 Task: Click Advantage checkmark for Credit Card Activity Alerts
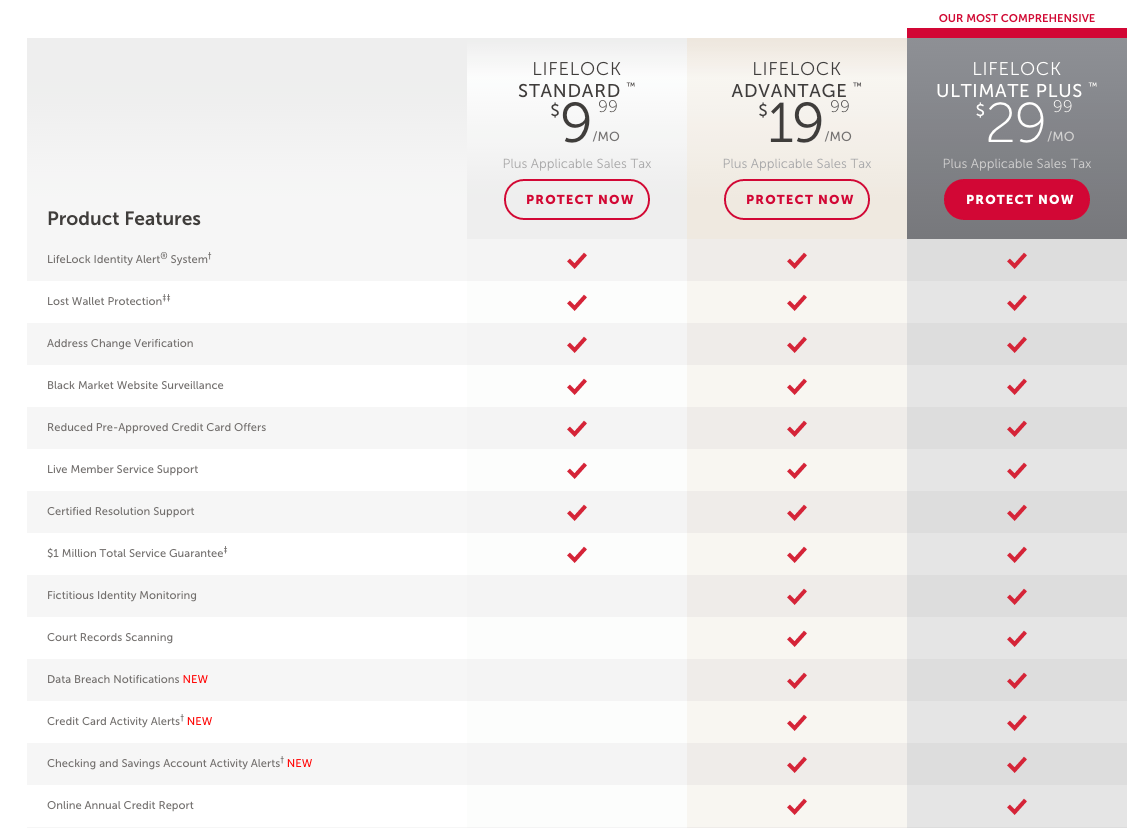click(x=797, y=722)
